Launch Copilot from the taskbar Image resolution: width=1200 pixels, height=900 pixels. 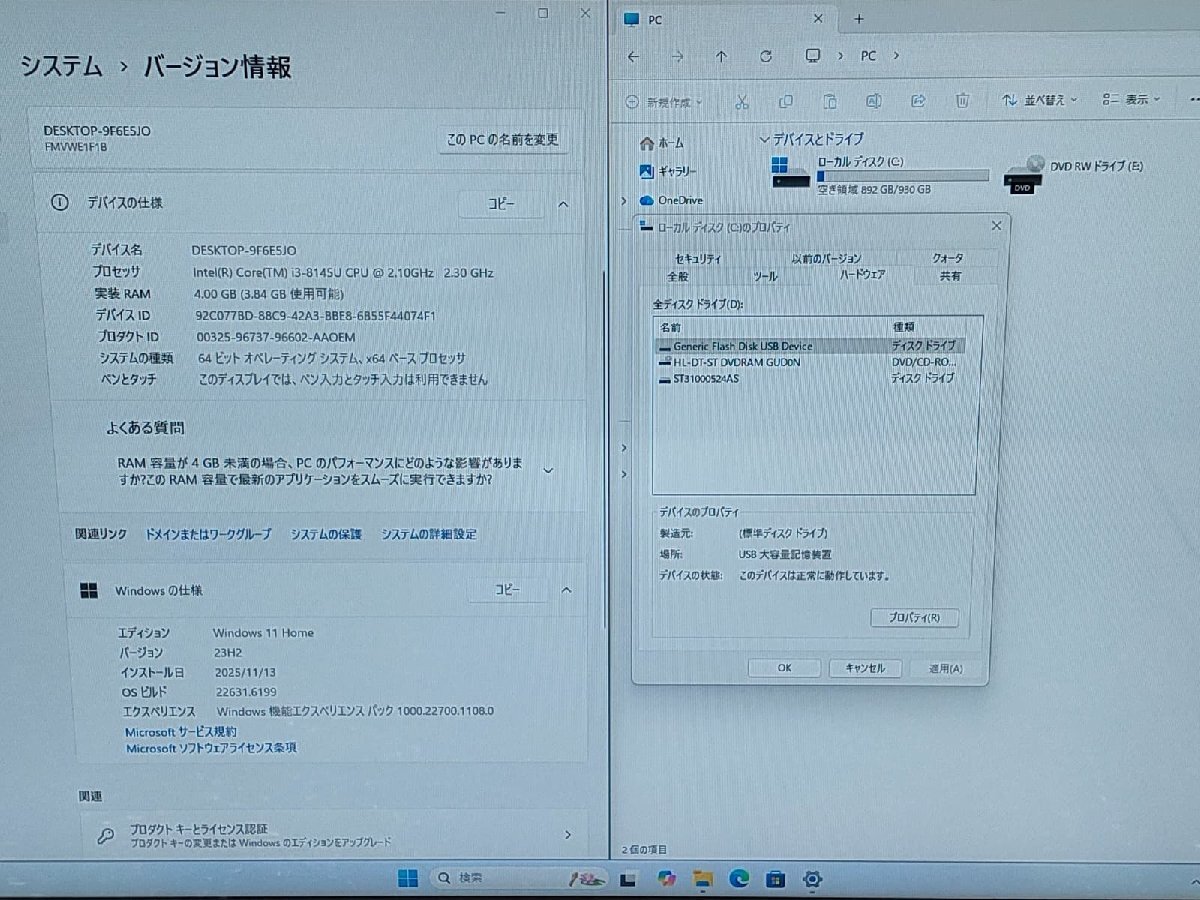666,879
